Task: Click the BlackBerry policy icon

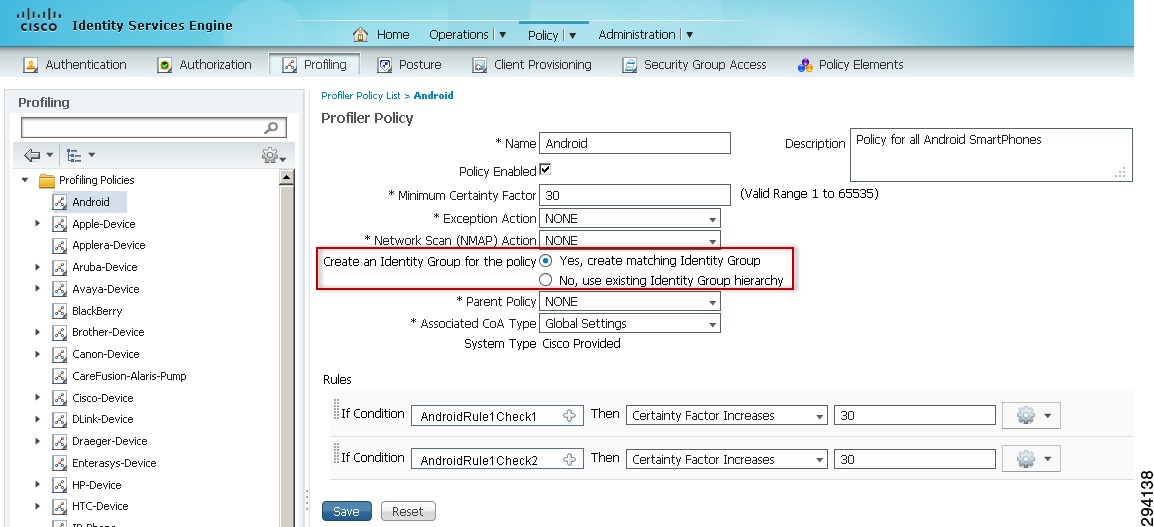Action: (60, 311)
